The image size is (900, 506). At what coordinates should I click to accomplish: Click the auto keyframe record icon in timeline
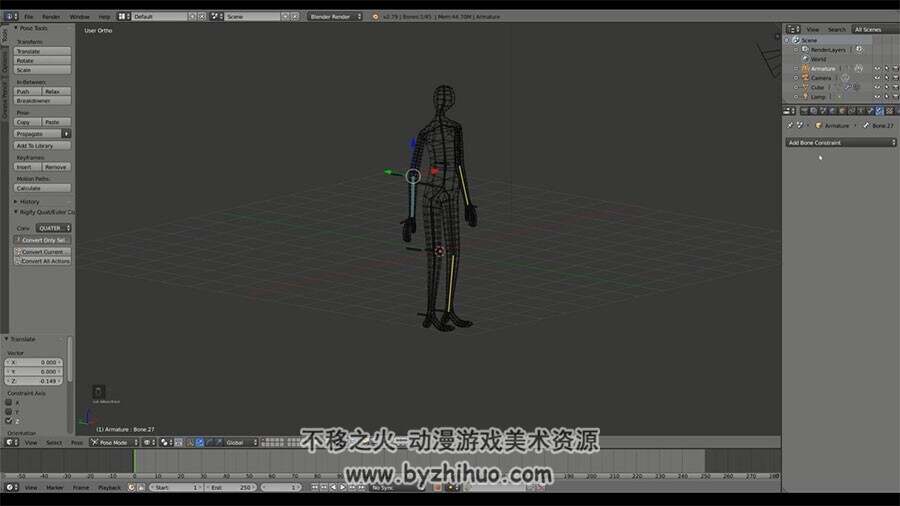[x=437, y=487]
